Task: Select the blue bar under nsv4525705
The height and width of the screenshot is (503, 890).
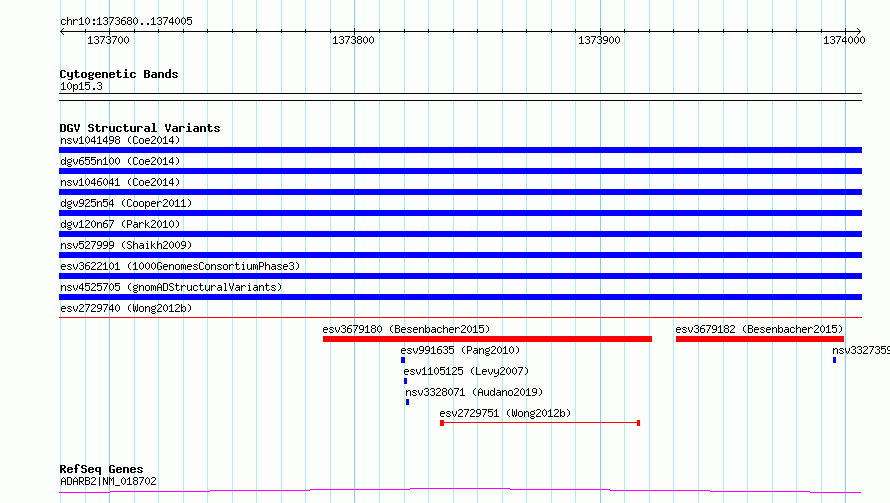Action: point(460,297)
